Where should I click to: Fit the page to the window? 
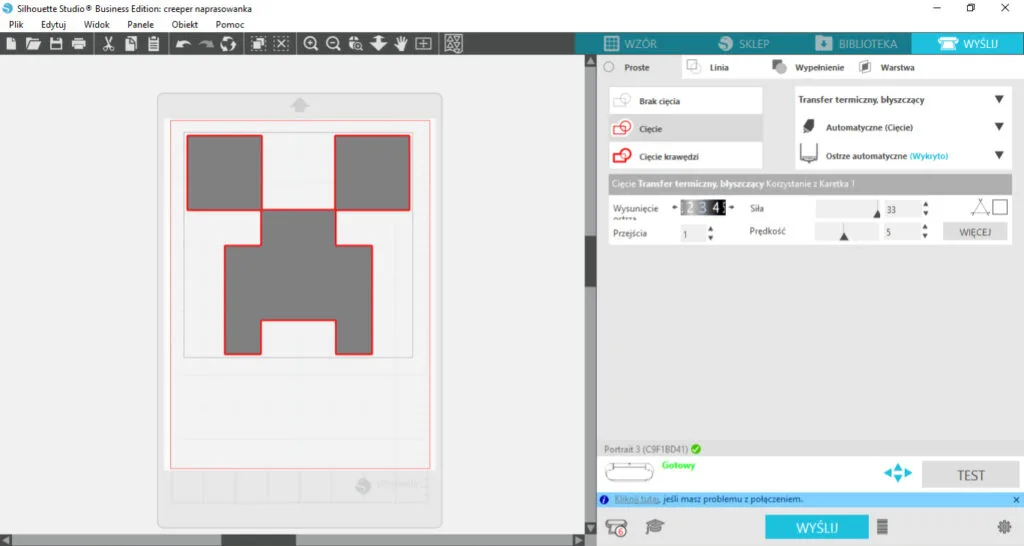(x=423, y=44)
